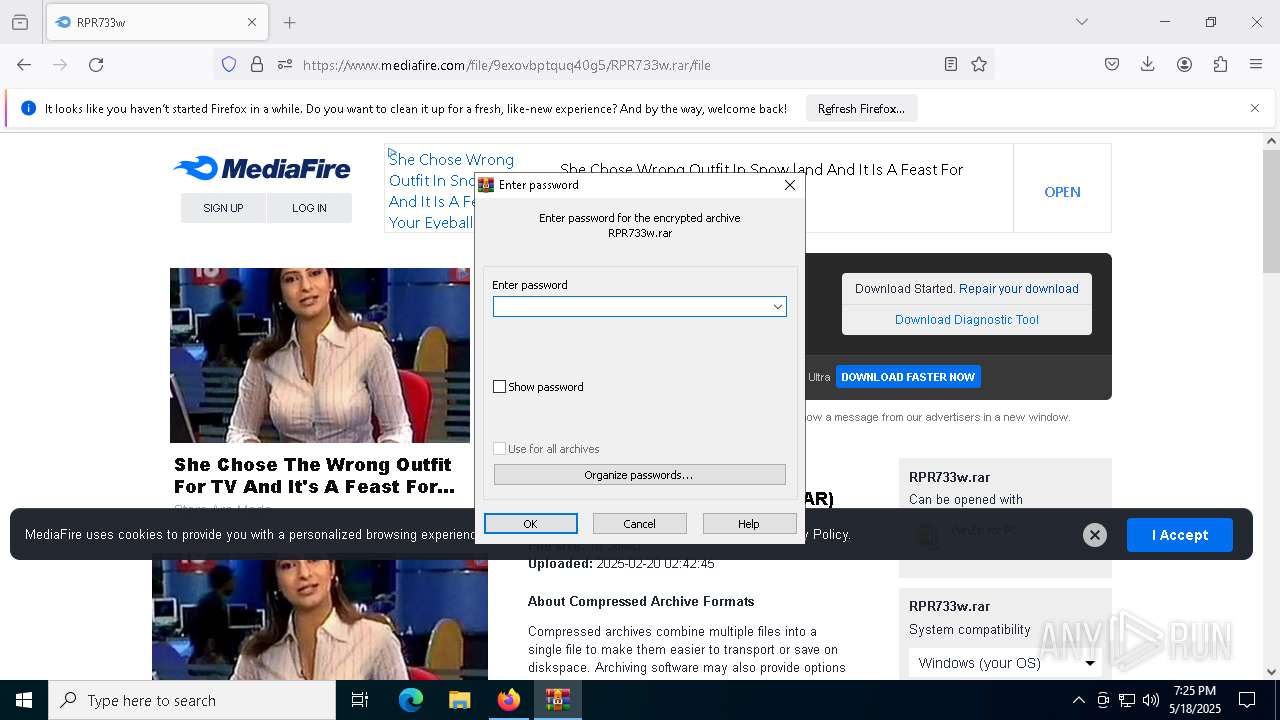Screen dimensions: 1280x720
Task: Click the MediaFire logo
Action: [262, 168]
